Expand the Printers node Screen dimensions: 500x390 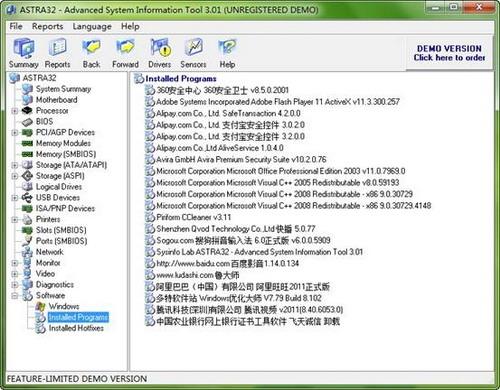[x=15, y=219]
